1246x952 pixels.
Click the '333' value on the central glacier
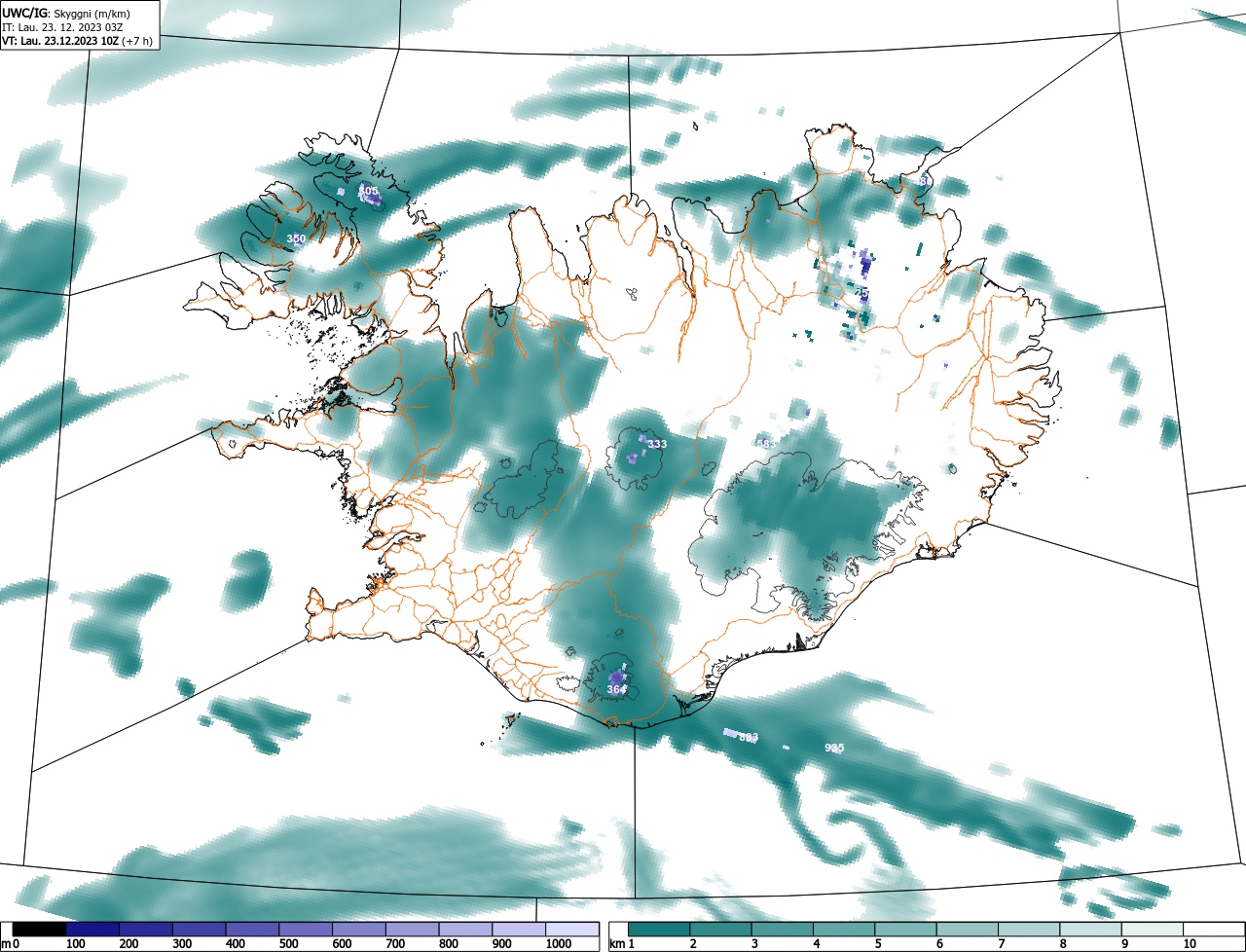pos(657,444)
